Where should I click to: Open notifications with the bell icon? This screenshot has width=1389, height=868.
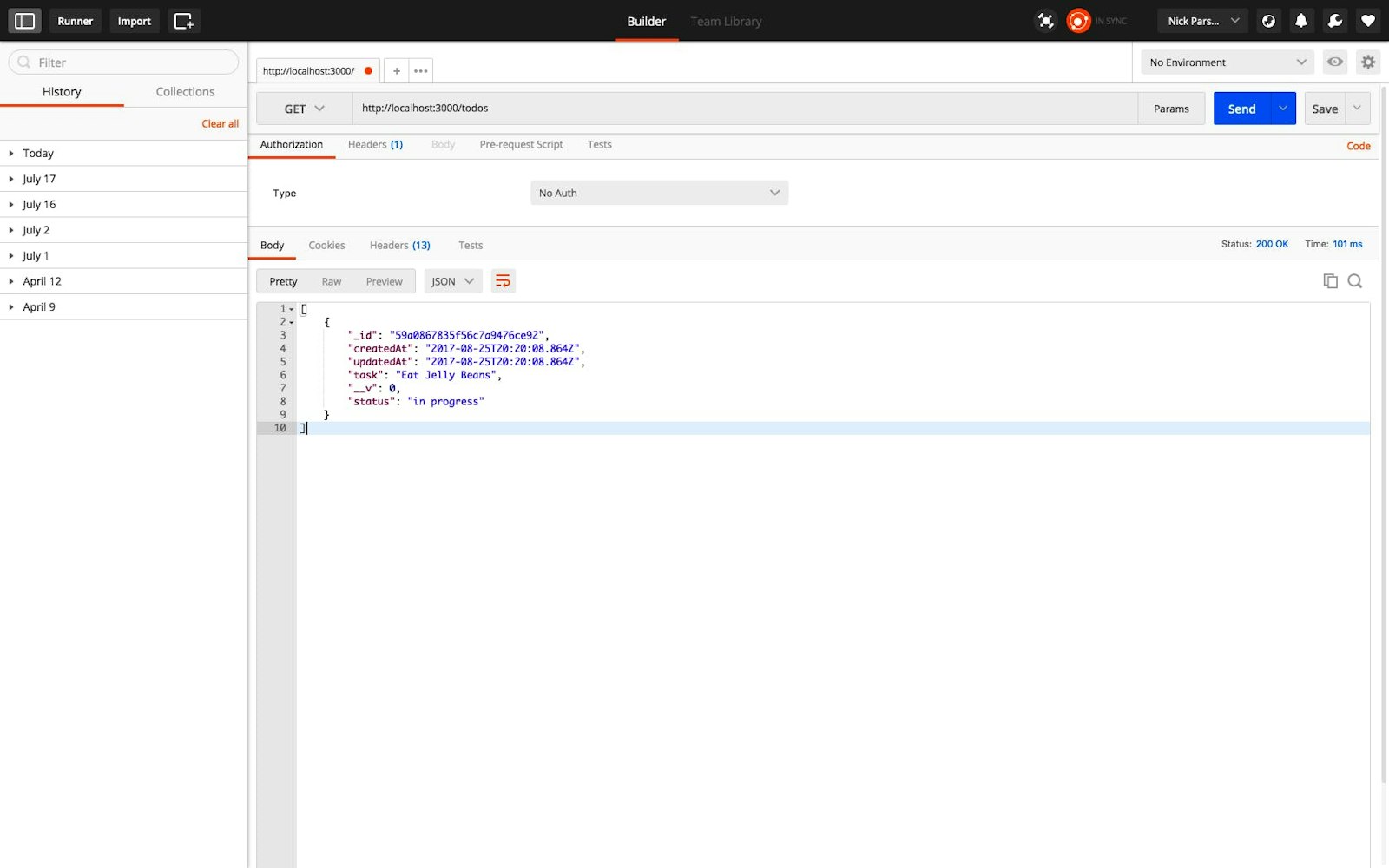pyautogui.click(x=1301, y=20)
